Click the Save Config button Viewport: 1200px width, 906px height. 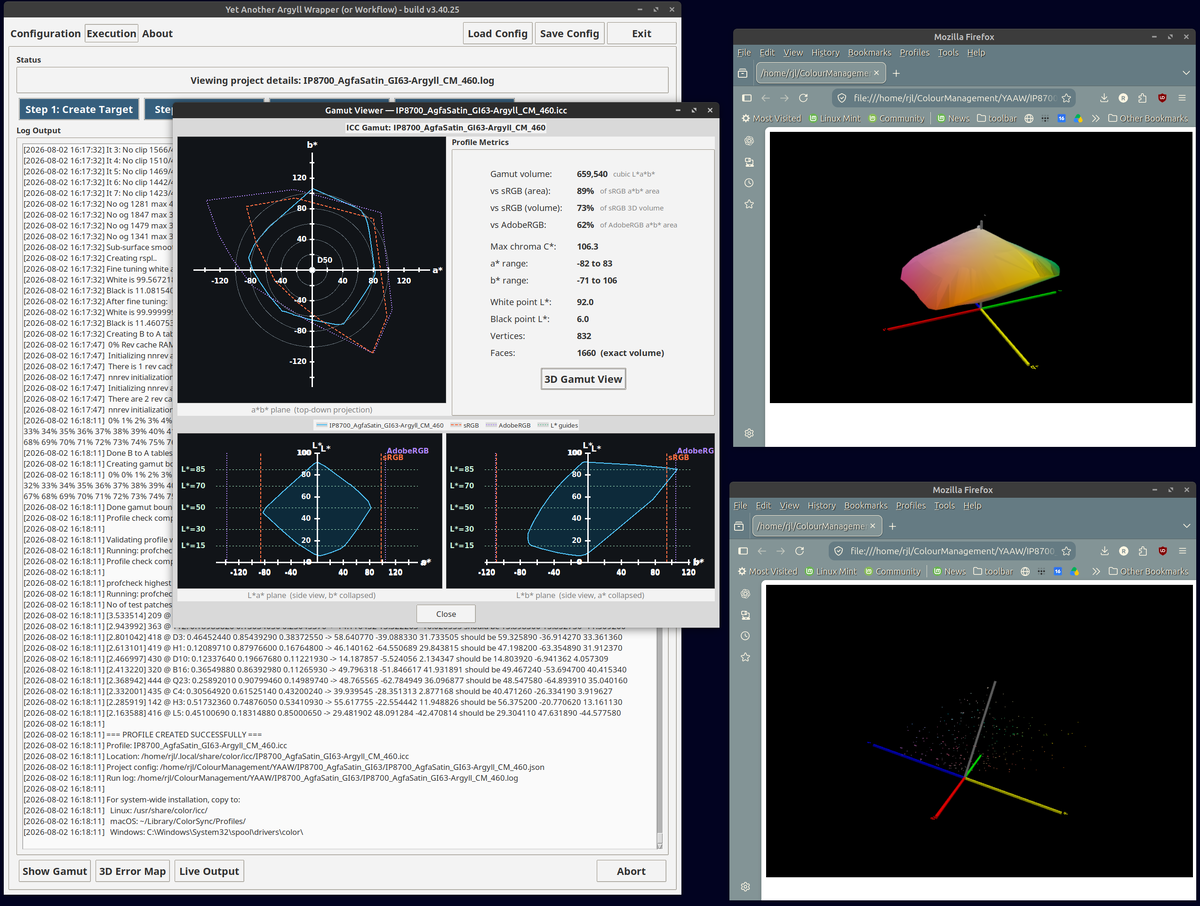click(569, 33)
